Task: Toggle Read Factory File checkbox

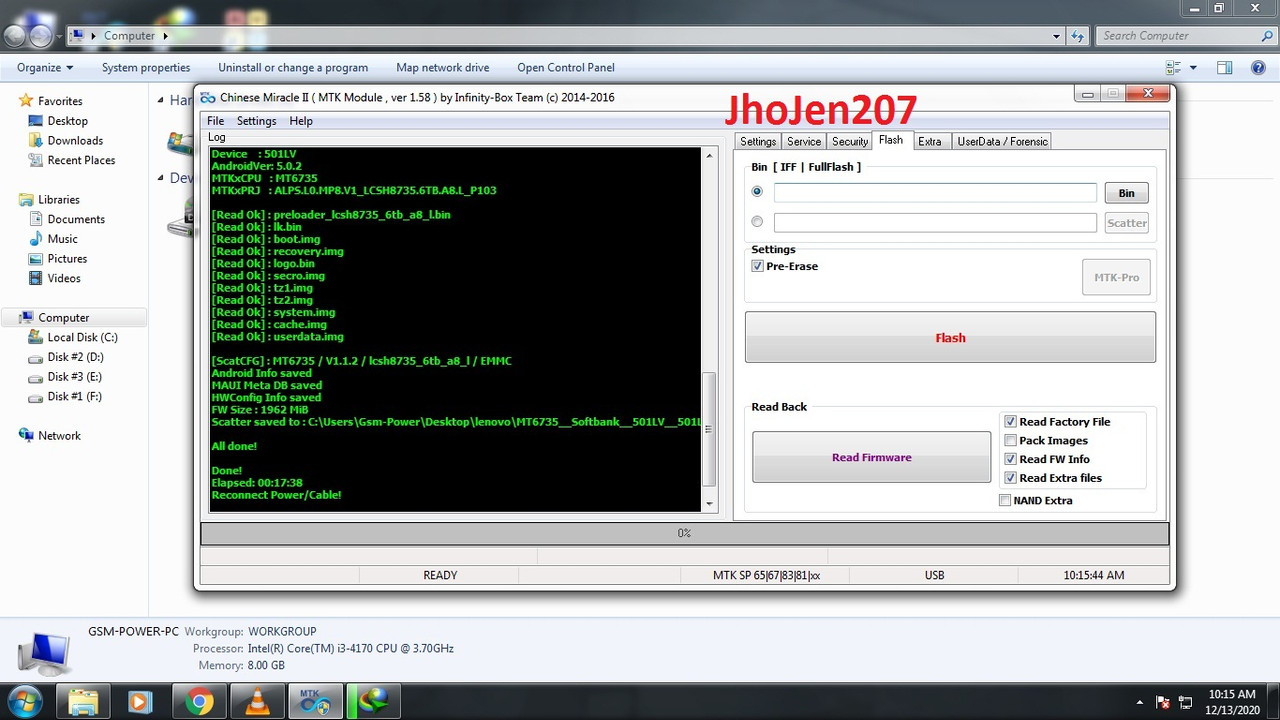Action: tap(1010, 422)
